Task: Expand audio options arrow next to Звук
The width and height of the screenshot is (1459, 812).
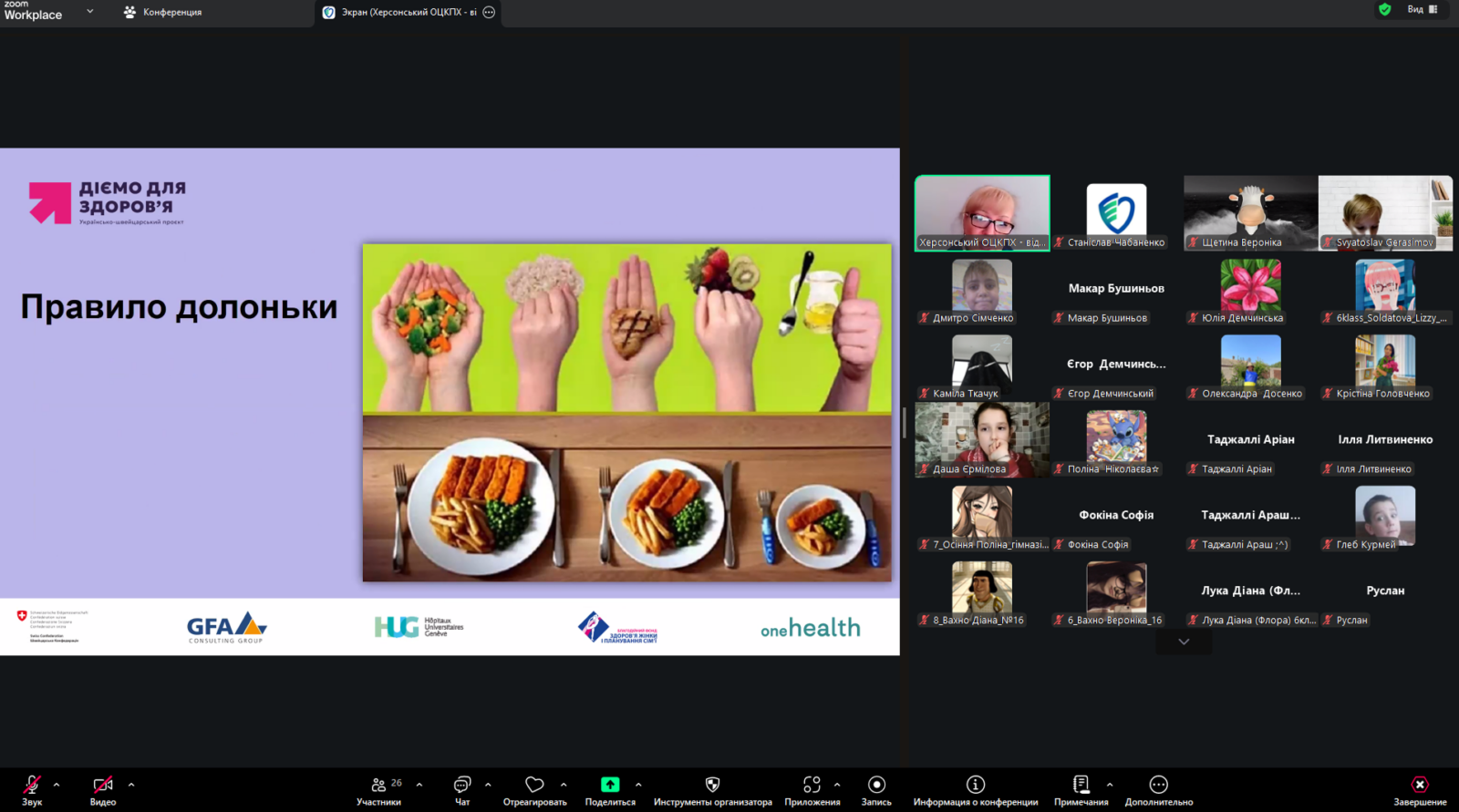Action: tap(57, 784)
